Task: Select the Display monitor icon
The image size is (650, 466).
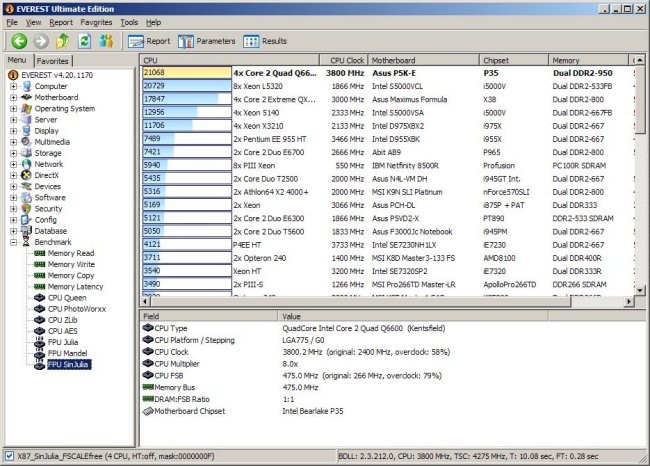Action: tap(27, 131)
